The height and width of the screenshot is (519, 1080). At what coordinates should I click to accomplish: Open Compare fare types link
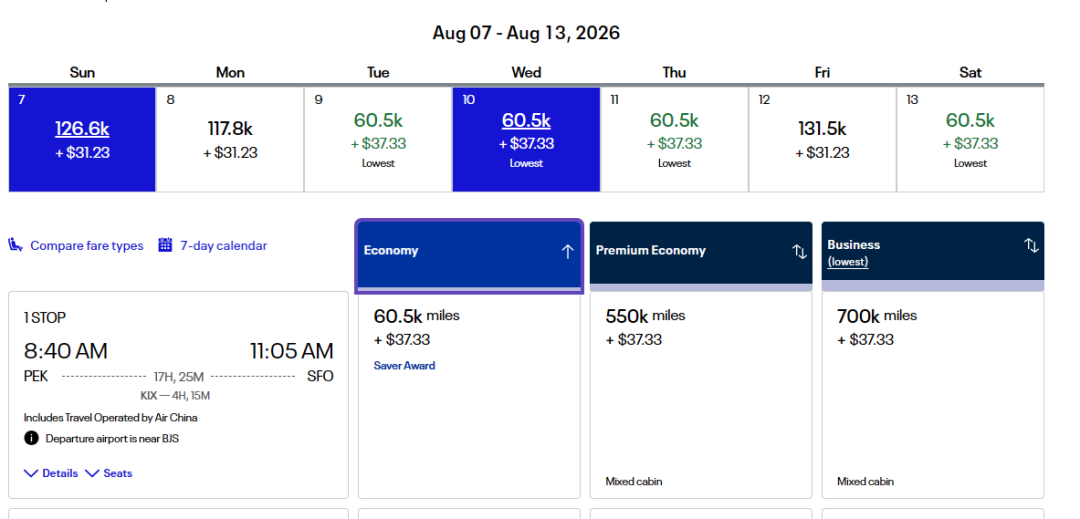click(x=86, y=245)
